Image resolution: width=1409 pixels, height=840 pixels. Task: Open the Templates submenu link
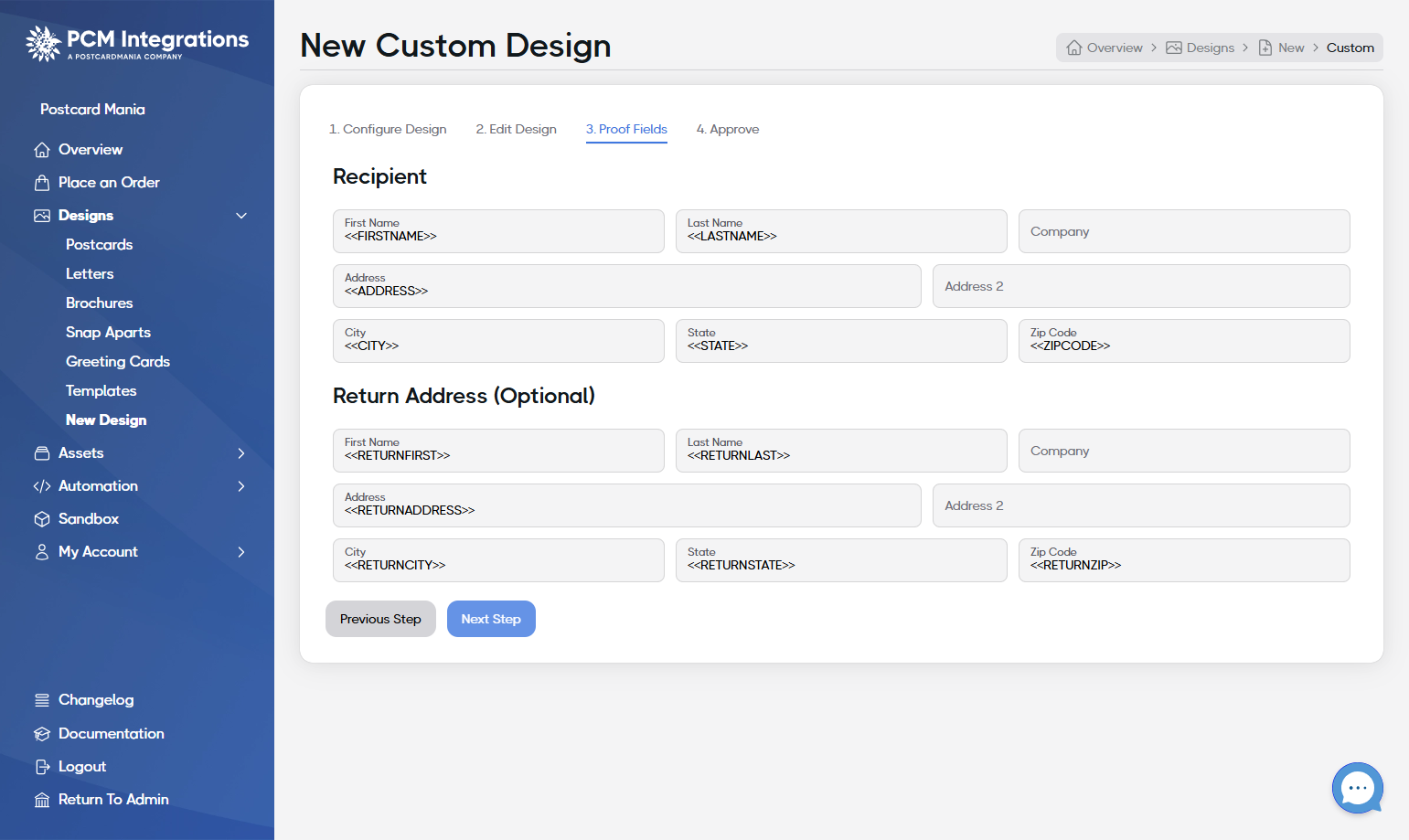pyautogui.click(x=101, y=391)
